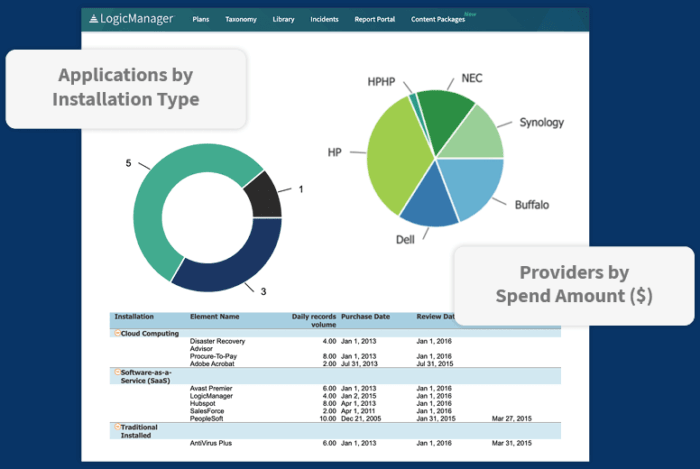Click the Jul 31, 2015 review date
Screen dimensions: 700x469
click(435, 364)
